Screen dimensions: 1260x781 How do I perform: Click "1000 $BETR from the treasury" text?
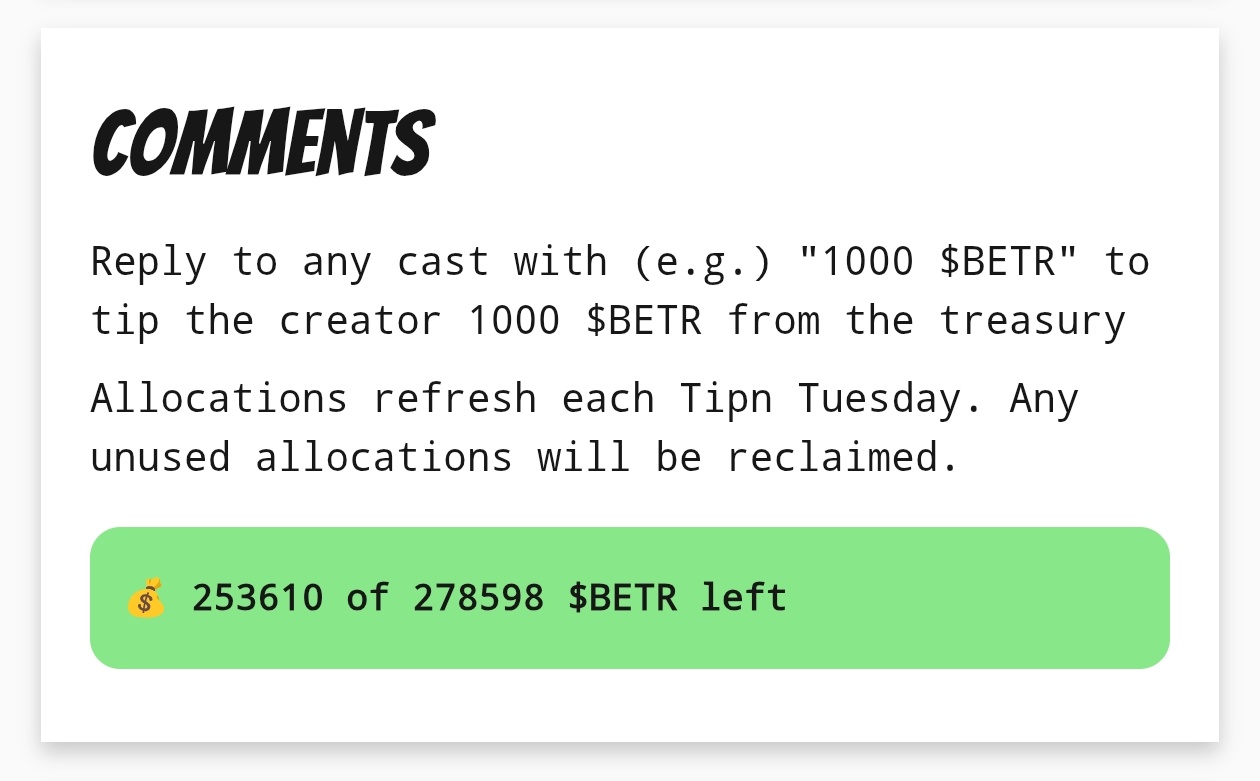797,320
